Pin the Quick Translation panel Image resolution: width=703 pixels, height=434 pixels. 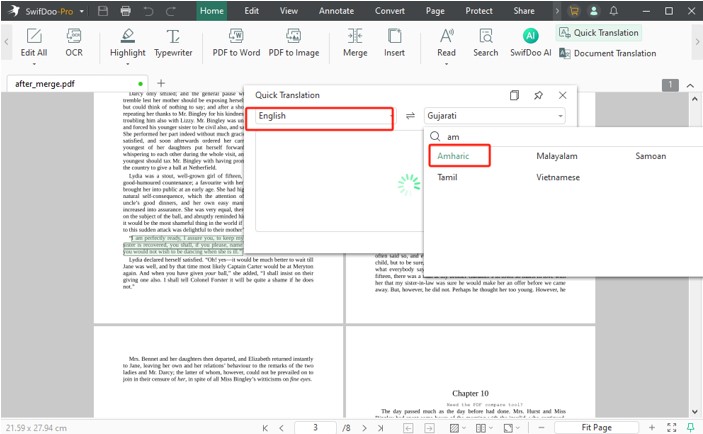(x=538, y=95)
